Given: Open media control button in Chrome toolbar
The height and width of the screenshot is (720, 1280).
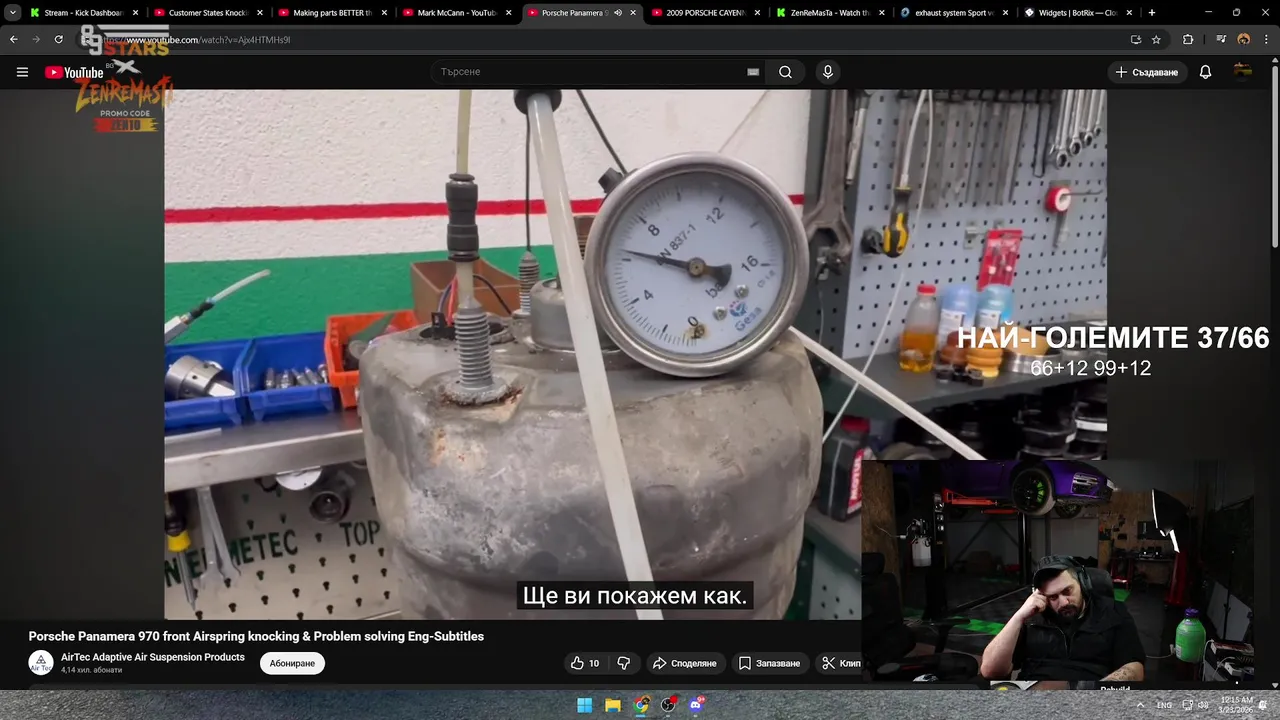Looking at the screenshot, I should pos(1221,39).
